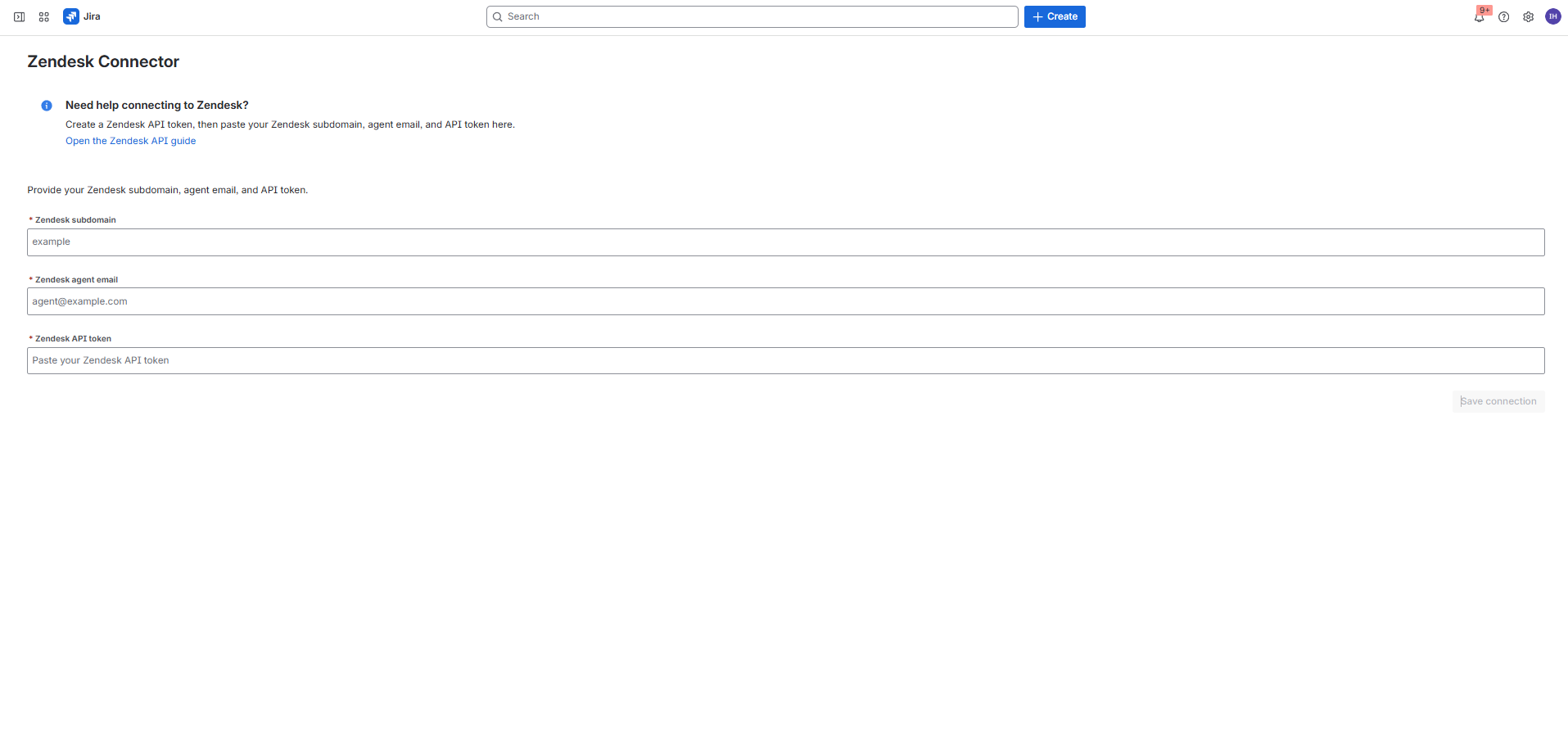The image size is (1568, 741).
Task: Open the user profile avatar
Action: pos(1553,16)
